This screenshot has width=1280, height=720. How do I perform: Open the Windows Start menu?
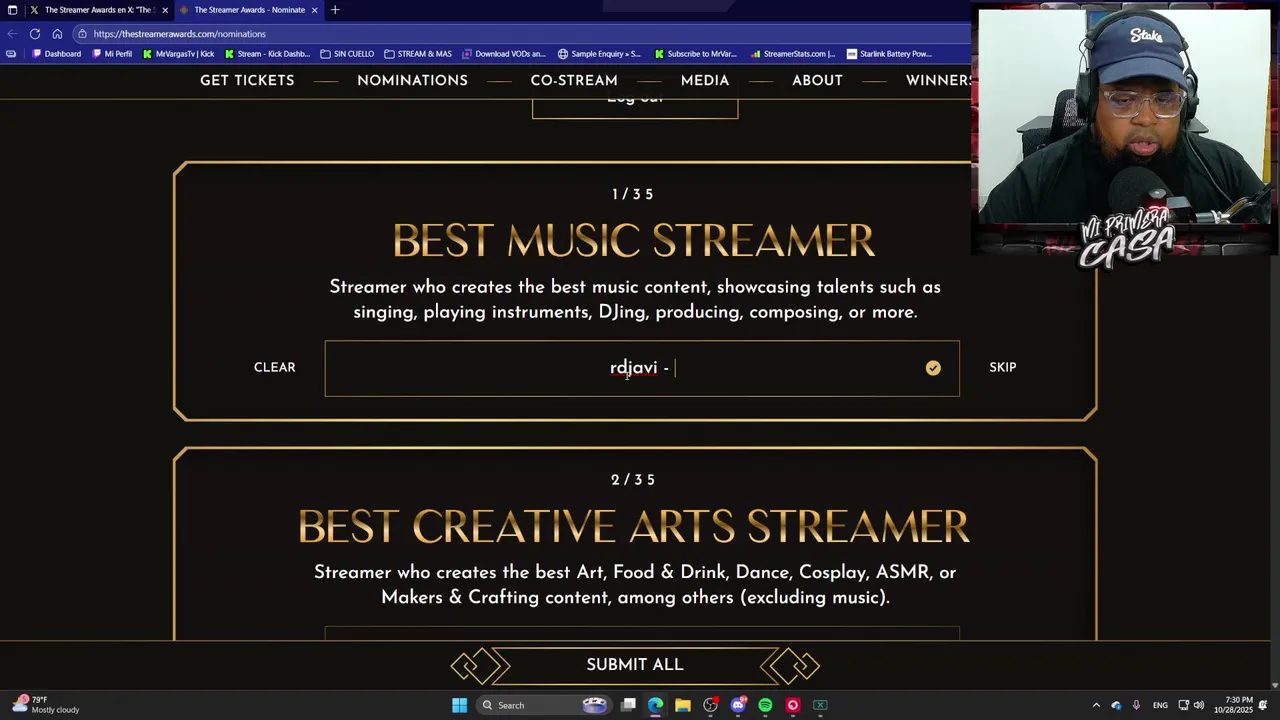(459, 705)
